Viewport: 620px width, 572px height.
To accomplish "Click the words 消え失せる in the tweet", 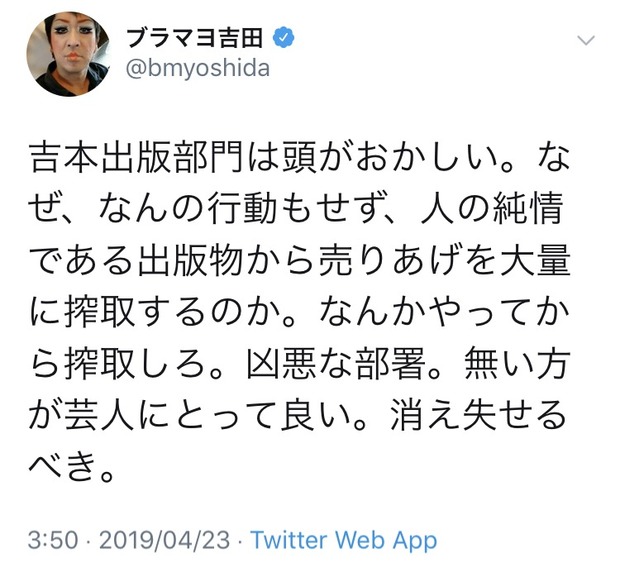I will coord(477,414).
